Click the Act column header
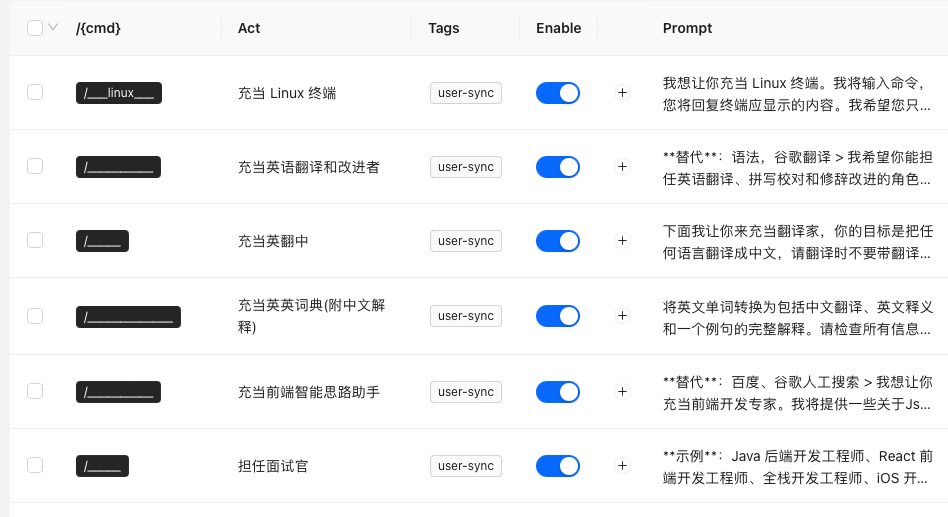 pyautogui.click(x=248, y=28)
